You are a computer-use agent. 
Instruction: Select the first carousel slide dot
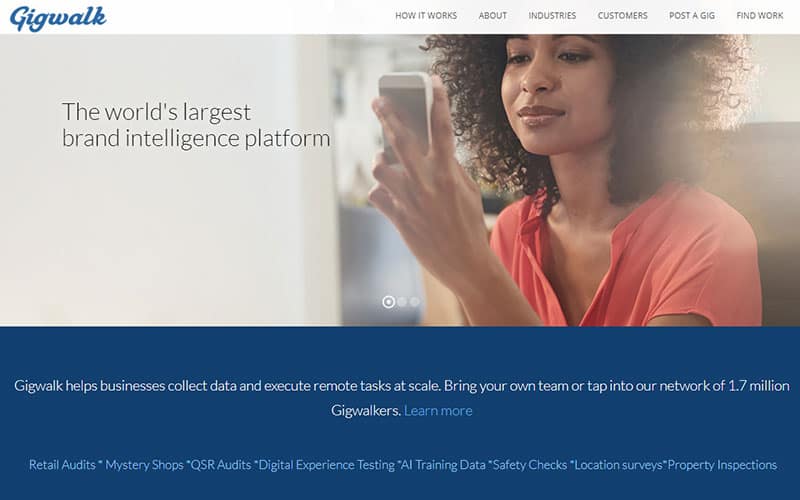click(389, 302)
